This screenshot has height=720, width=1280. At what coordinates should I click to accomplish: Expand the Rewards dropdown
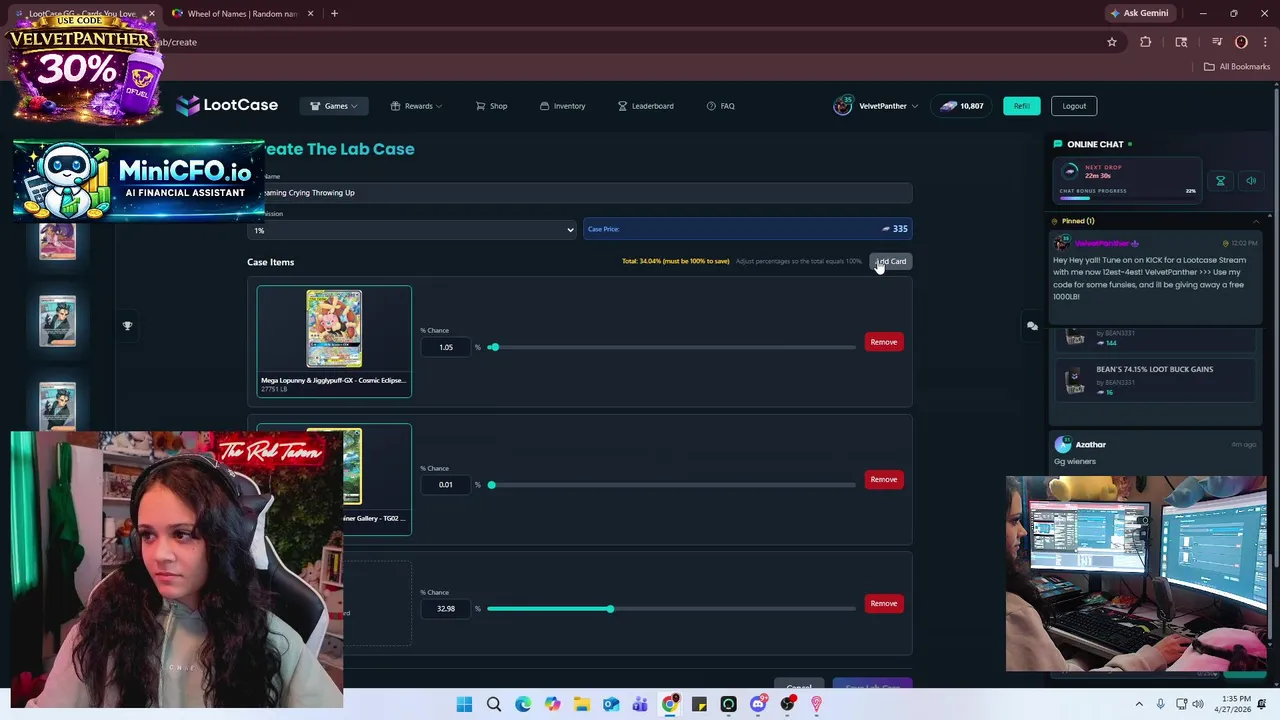pyautogui.click(x=416, y=106)
